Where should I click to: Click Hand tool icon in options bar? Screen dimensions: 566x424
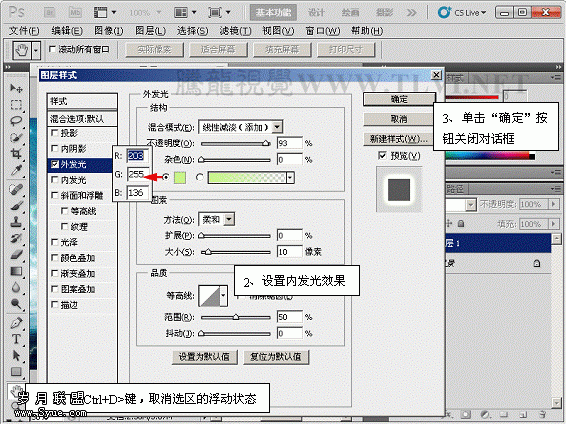pyautogui.click(x=22, y=50)
